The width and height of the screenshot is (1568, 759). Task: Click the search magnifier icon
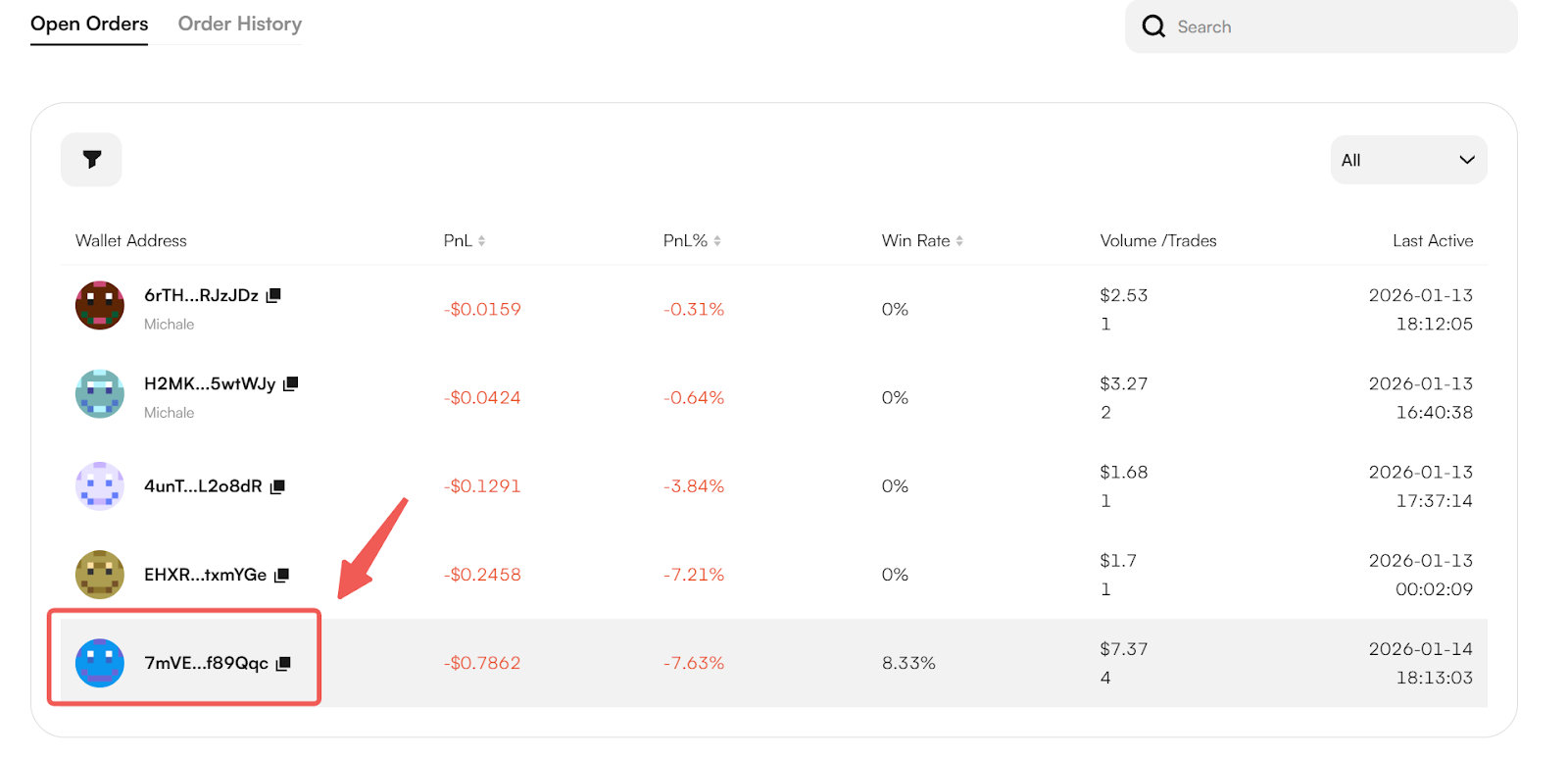coord(1153,26)
